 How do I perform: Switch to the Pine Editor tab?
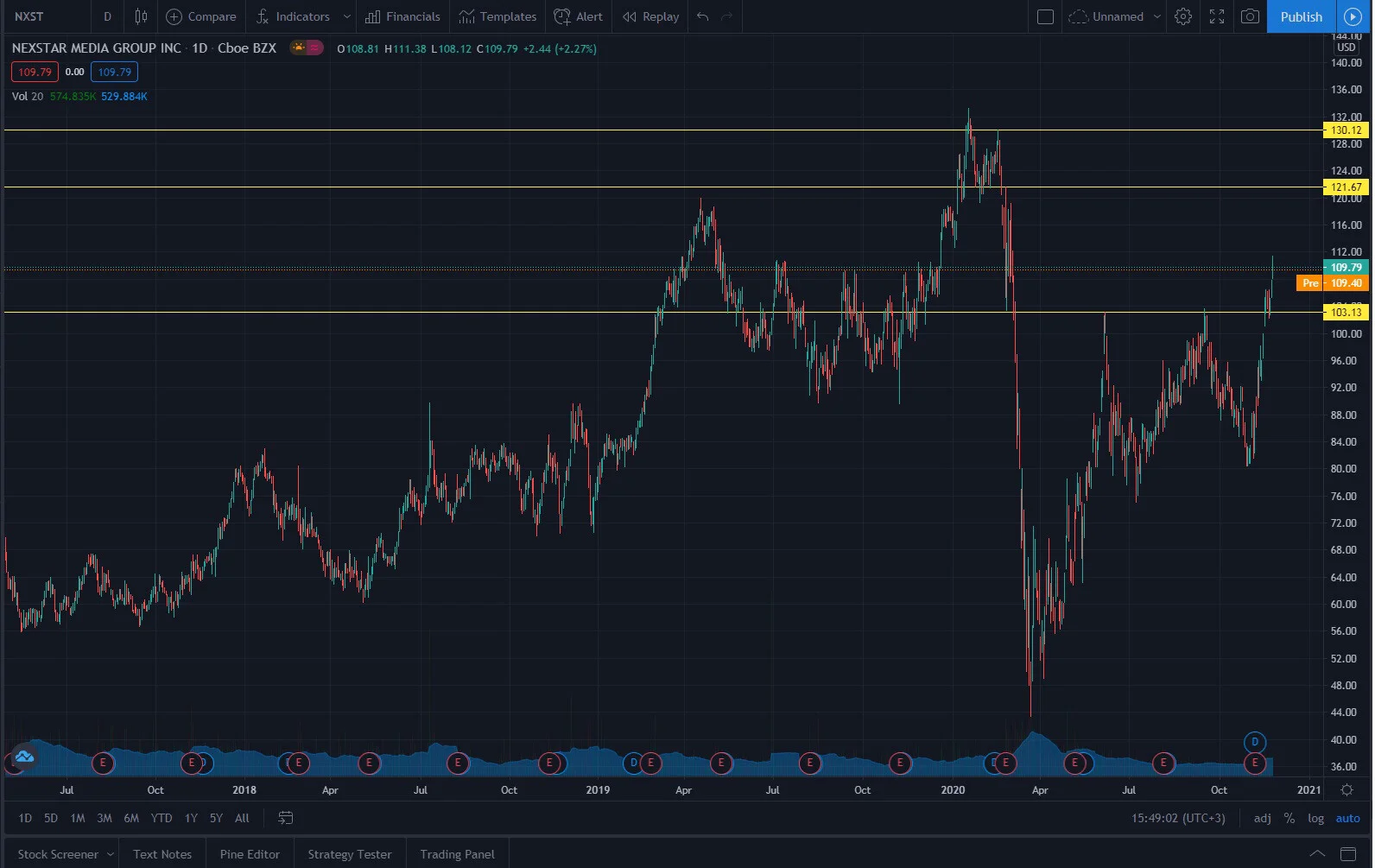[x=250, y=854]
